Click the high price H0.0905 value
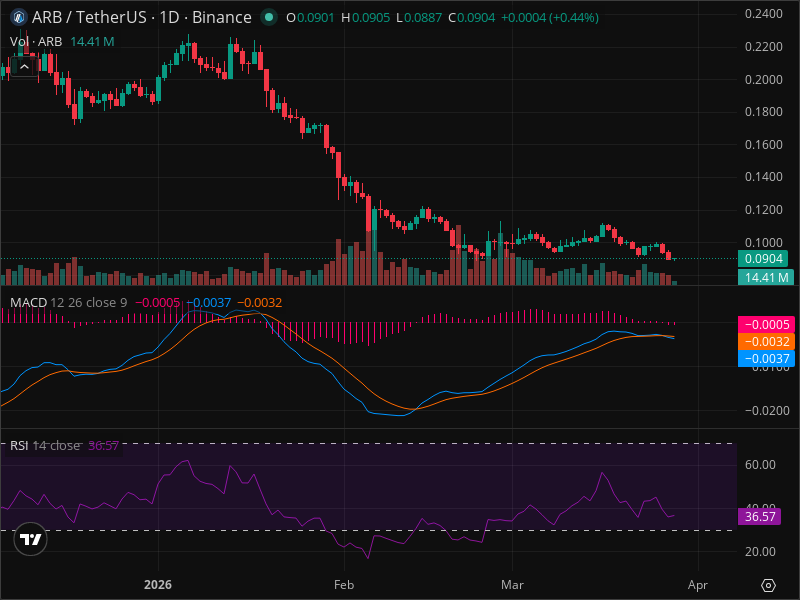This screenshot has width=800, height=600. [365, 18]
